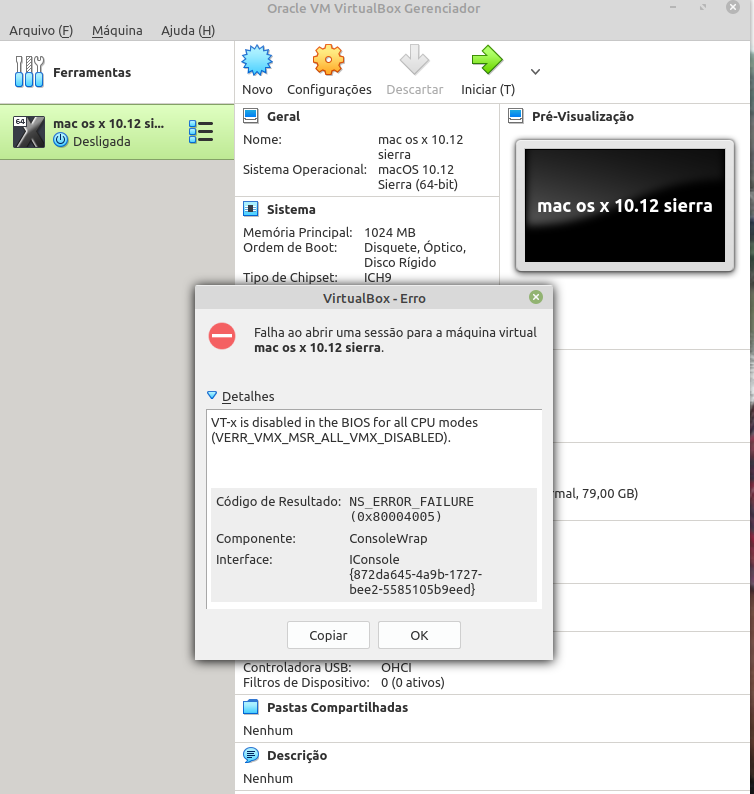Collapse the Detalhes disclosure triangle in error dialog
Image resolution: width=754 pixels, height=794 pixels.
pyautogui.click(x=212, y=395)
